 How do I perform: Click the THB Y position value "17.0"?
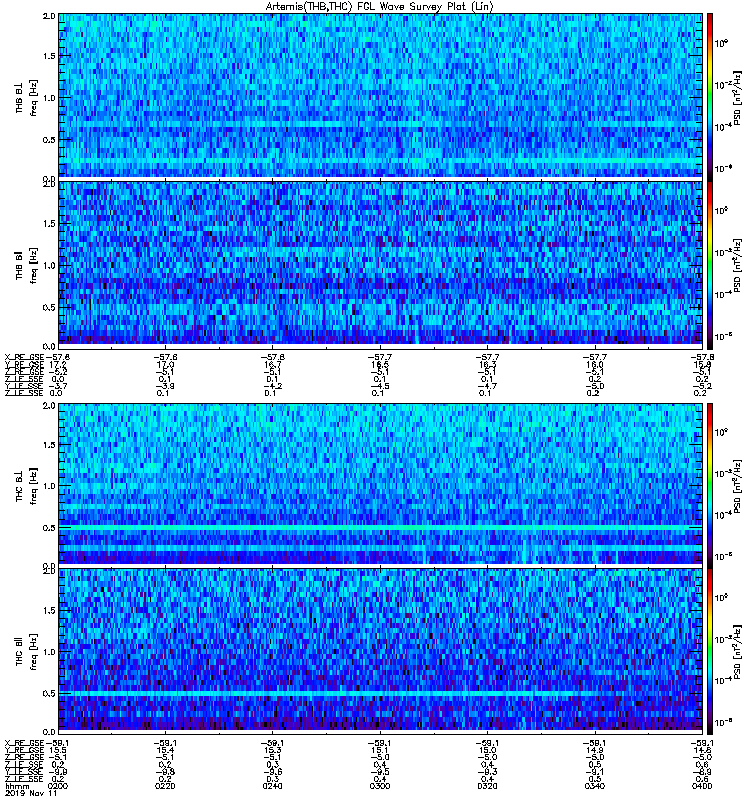coord(165,365)
